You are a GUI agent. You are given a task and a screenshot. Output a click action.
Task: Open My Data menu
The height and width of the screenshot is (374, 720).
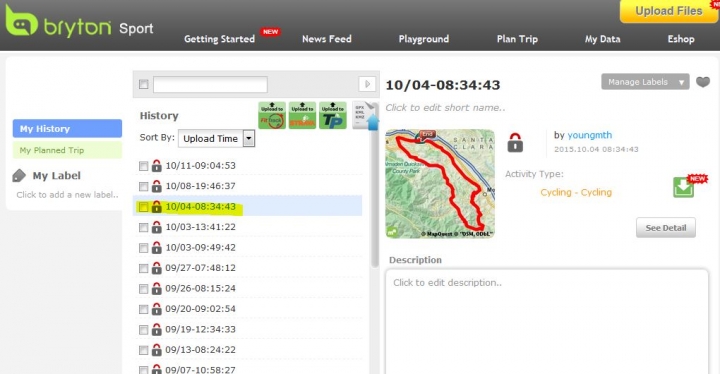point(602,39)
